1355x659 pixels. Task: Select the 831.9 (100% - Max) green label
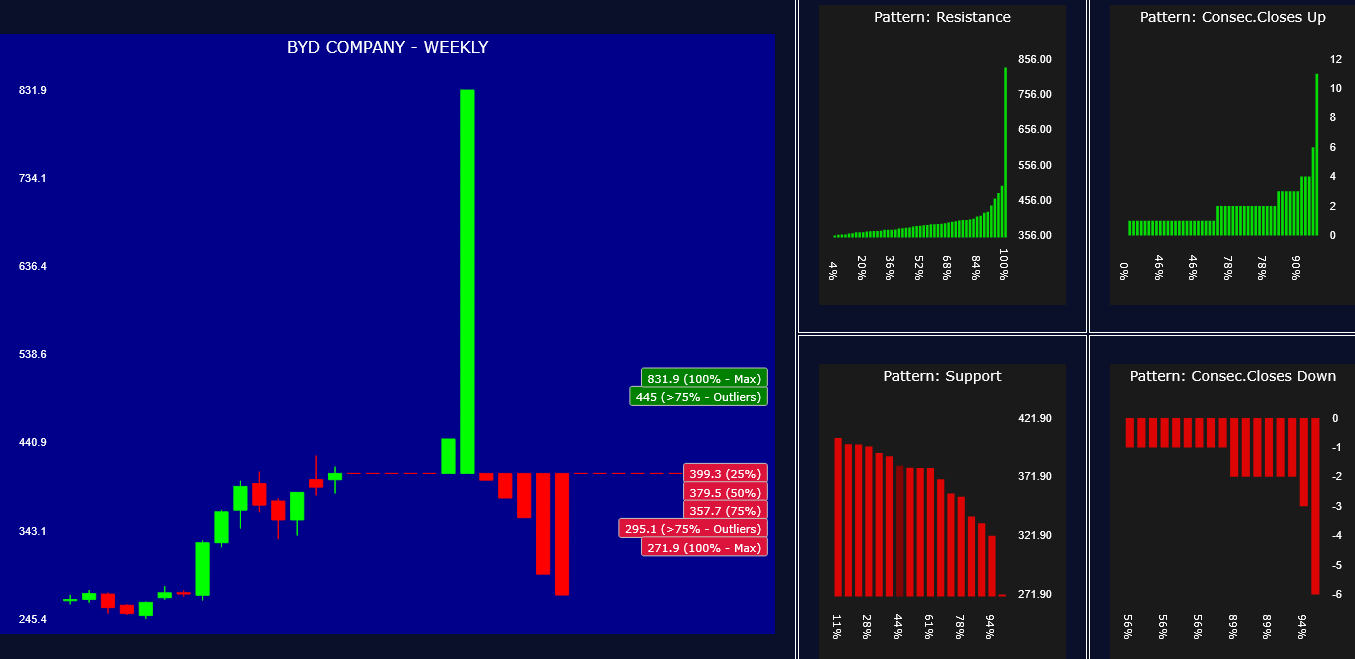tap(704, 379)
